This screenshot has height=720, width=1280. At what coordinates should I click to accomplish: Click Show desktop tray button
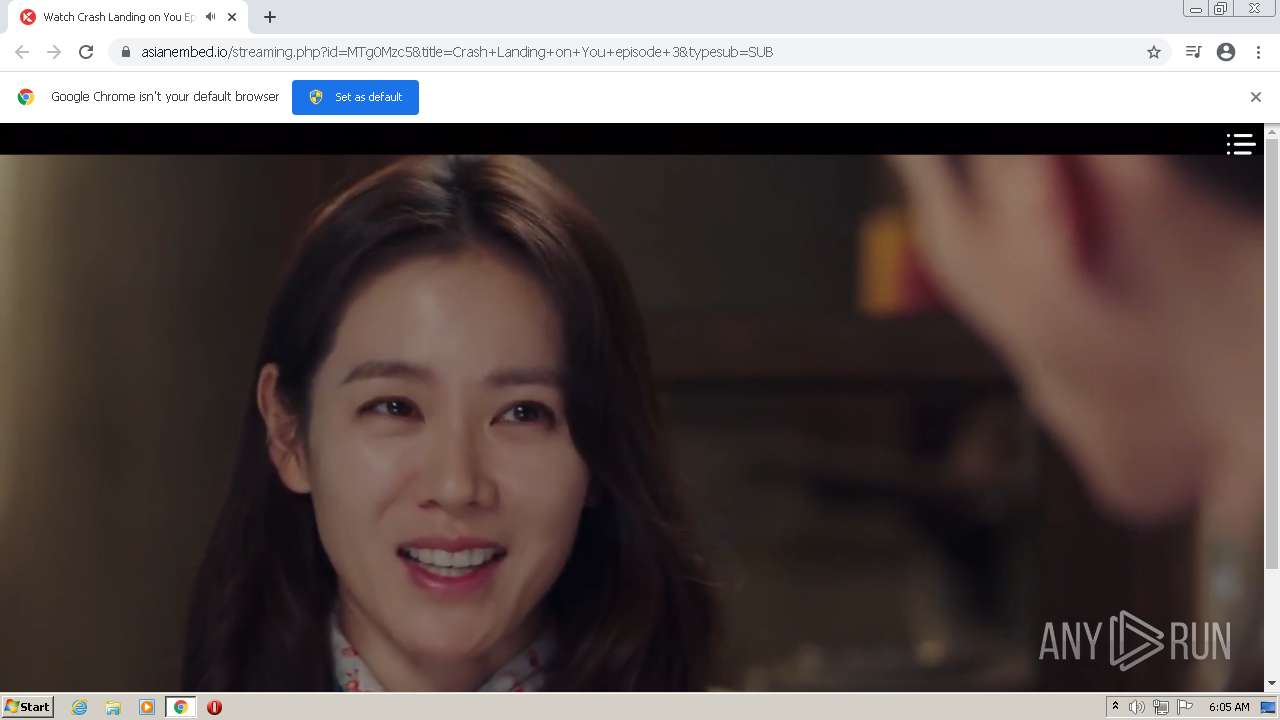(x=1268, y=707)
